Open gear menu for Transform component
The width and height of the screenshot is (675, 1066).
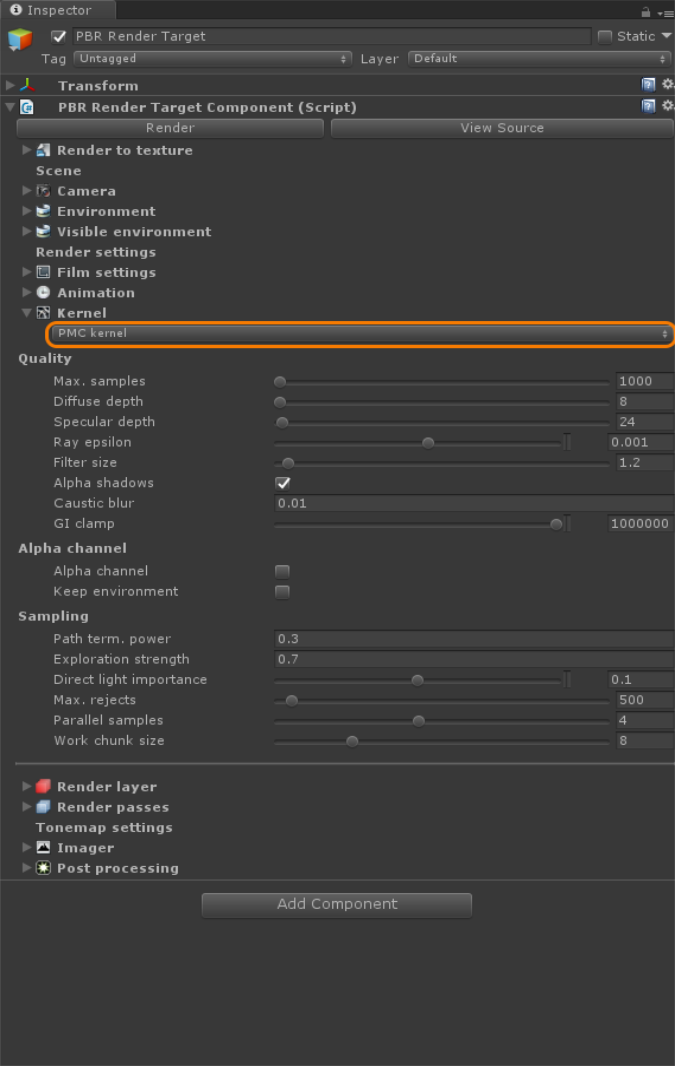click(668, 84)
